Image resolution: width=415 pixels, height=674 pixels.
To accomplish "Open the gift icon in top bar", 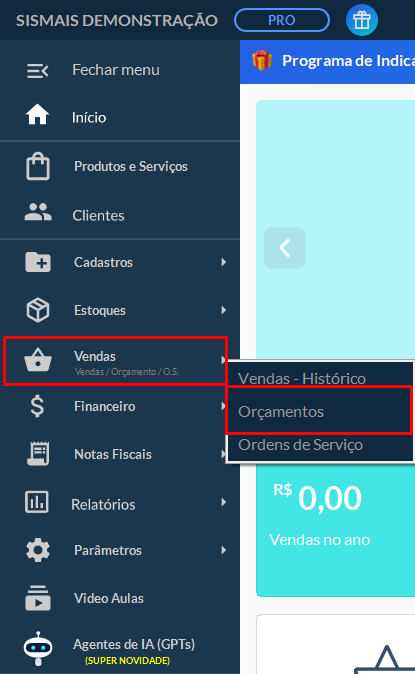I will click(x=362, y=20).
